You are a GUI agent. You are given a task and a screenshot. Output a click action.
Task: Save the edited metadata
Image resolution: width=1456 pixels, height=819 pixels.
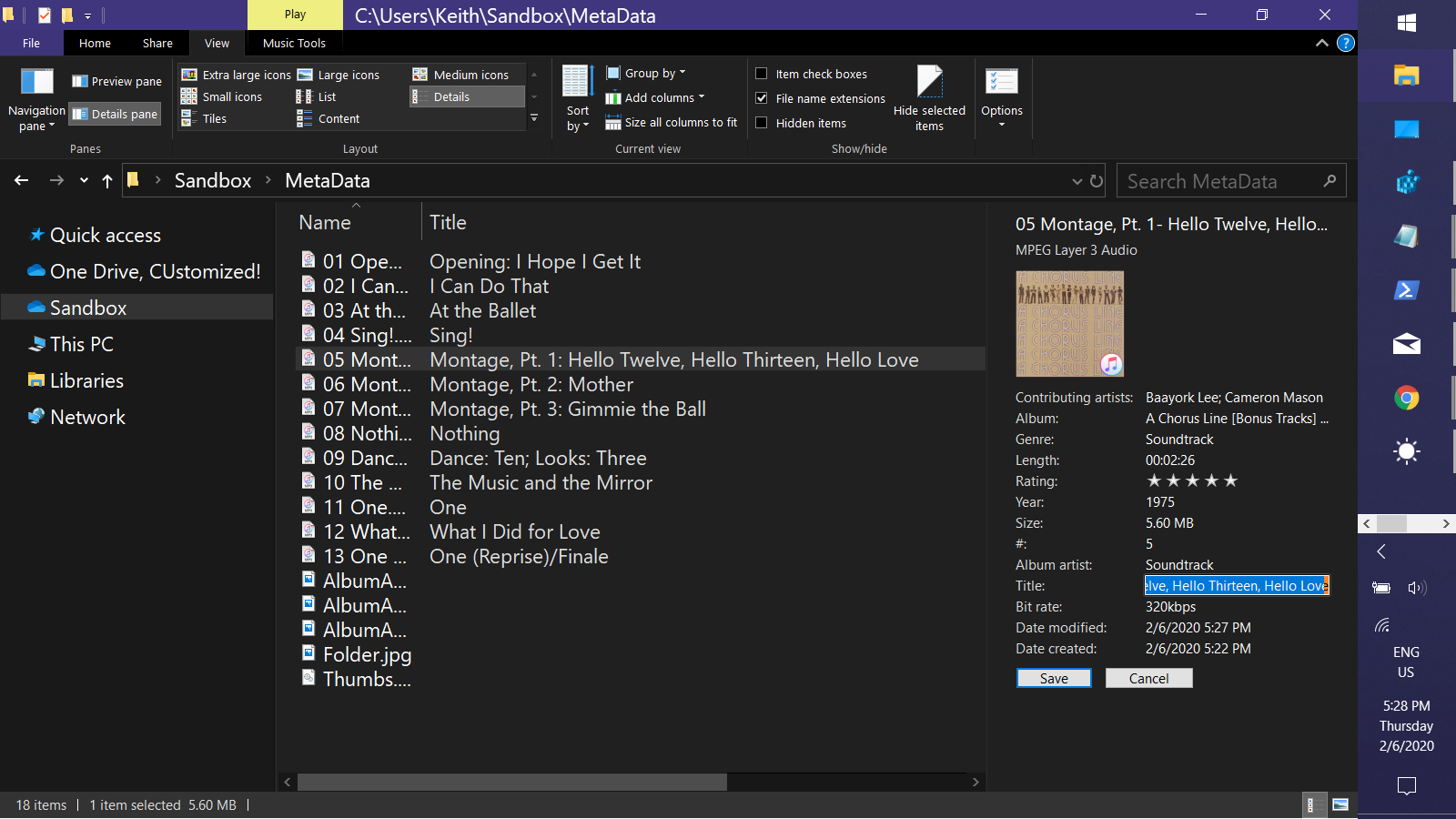(x=1054, y=678)
